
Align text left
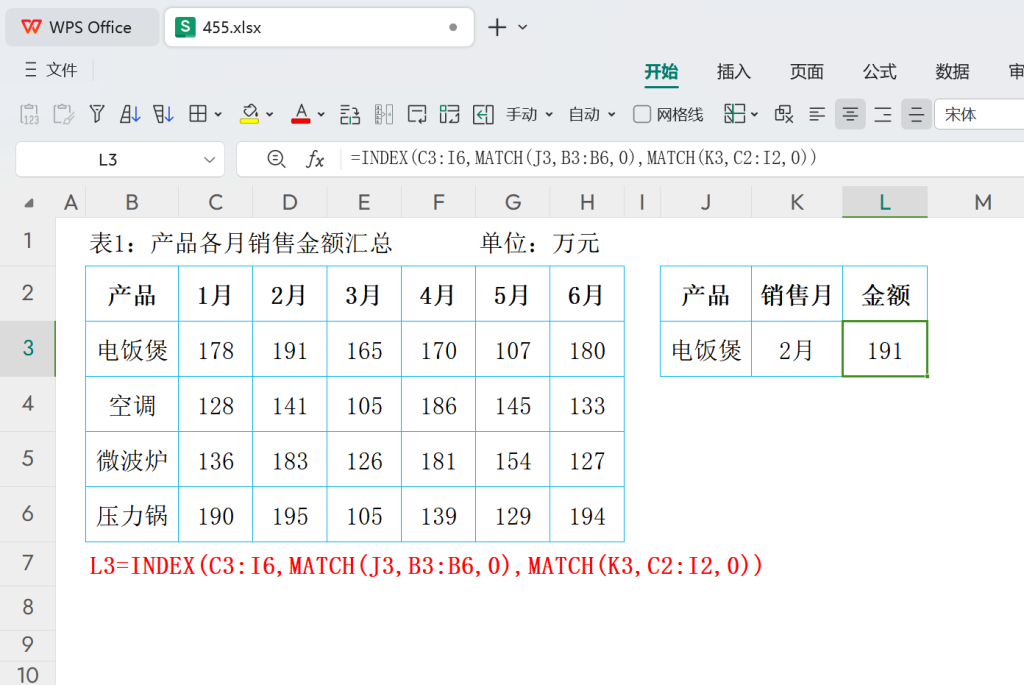817,115
